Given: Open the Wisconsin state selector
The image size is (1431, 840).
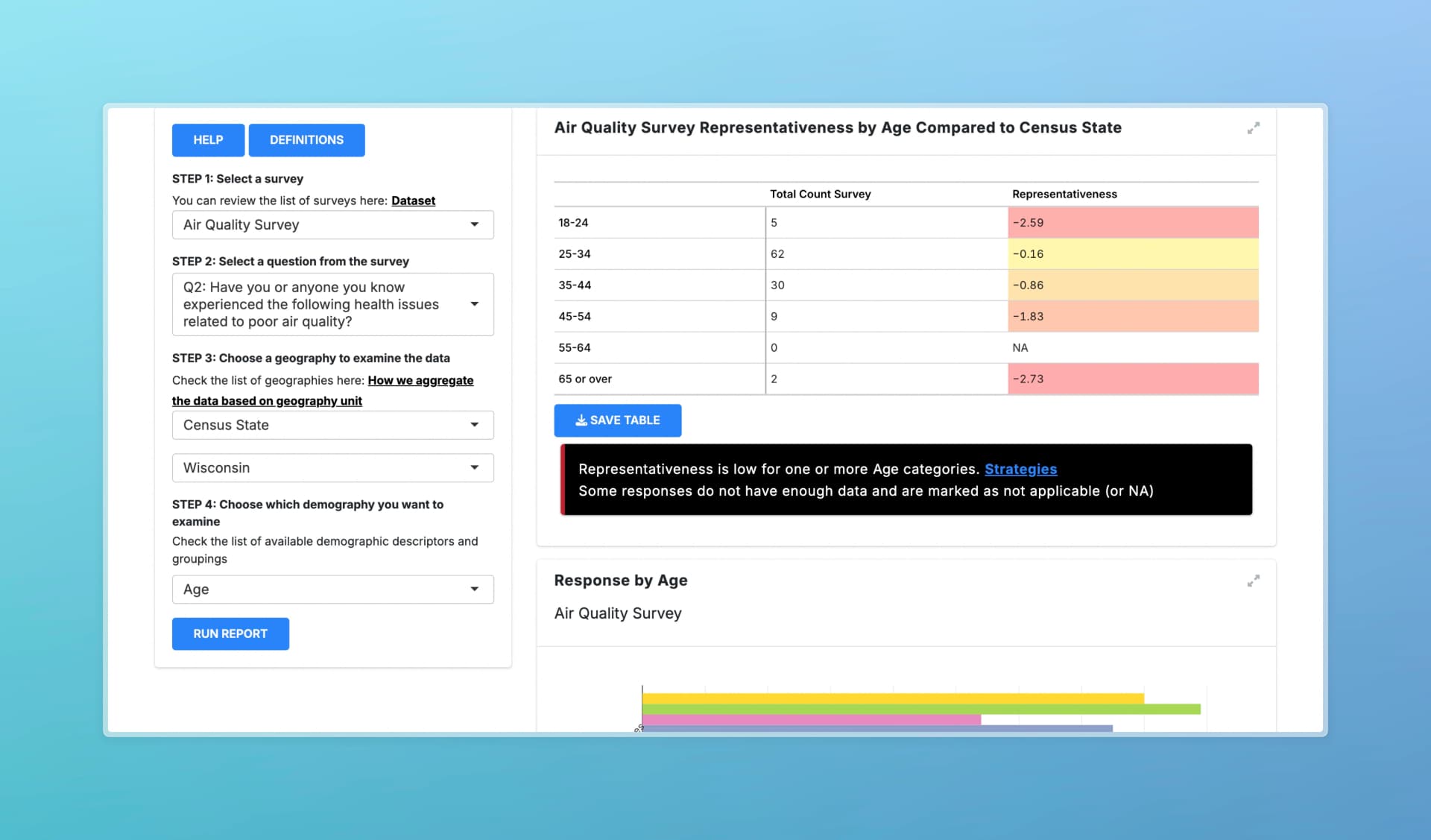Looking at the screenshot, I should click(333, 468).
